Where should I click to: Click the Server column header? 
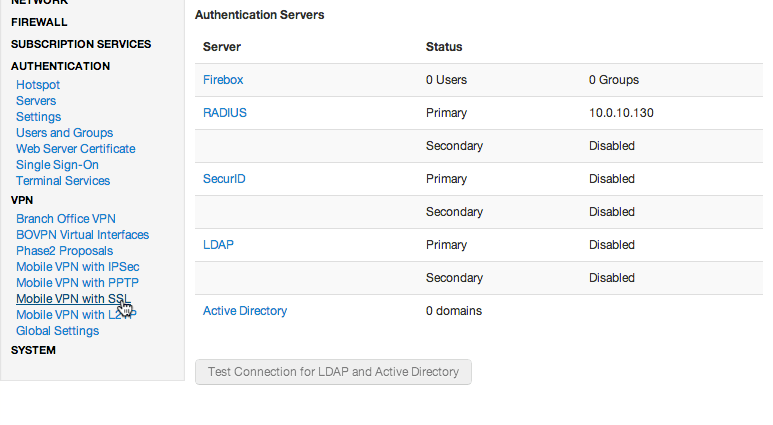click(222, 47)
